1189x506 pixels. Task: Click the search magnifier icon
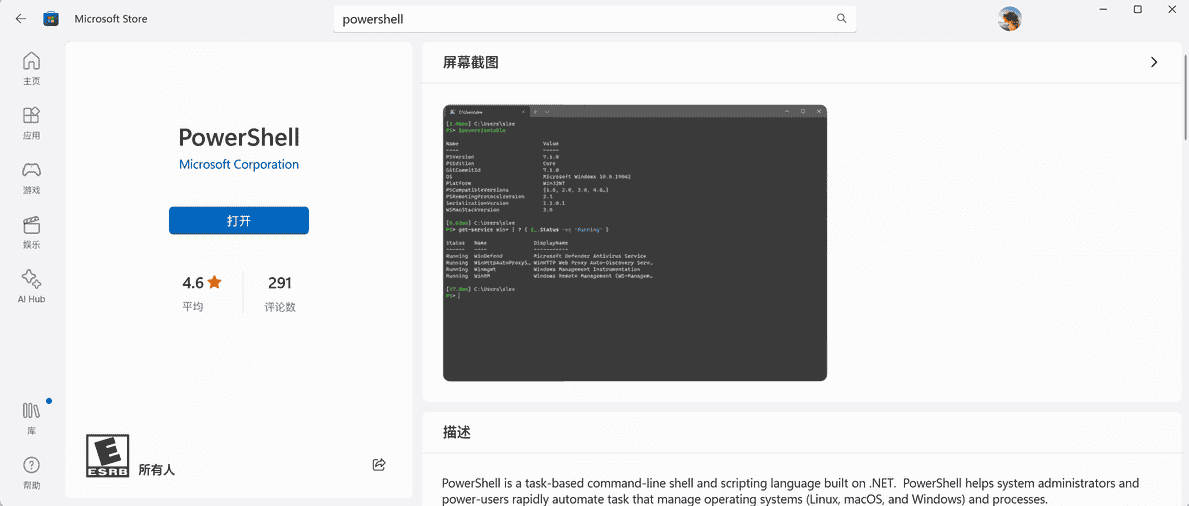tap(841, 19)
